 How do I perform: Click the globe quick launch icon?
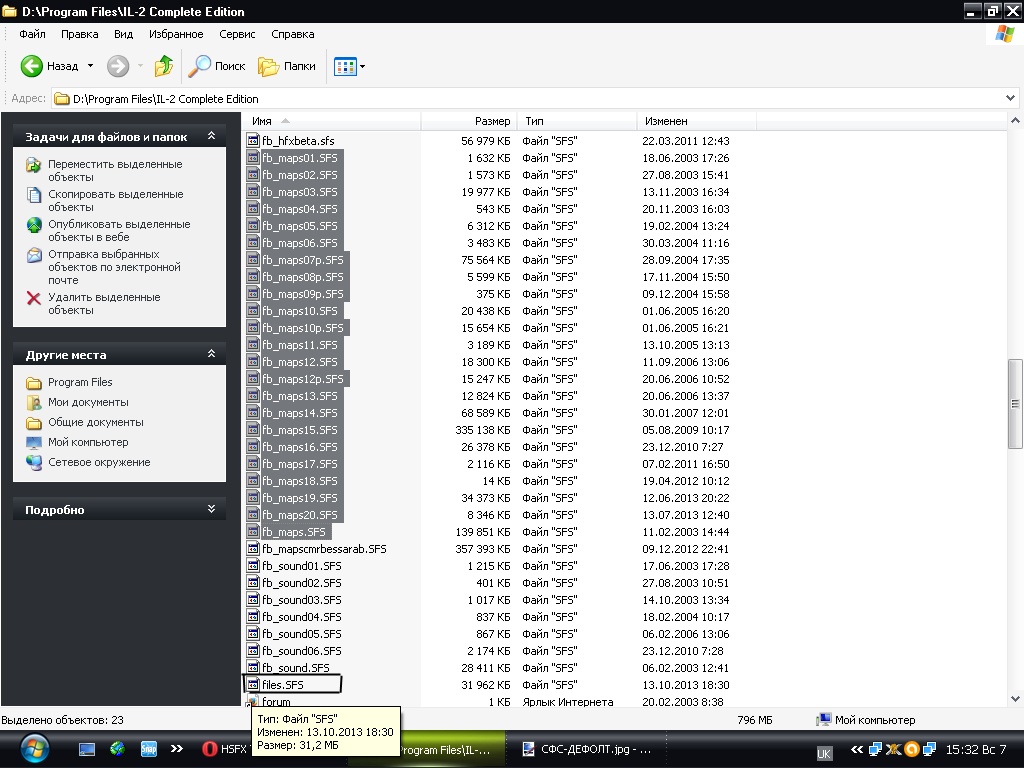pyautogui.click(x=118, y=748)
